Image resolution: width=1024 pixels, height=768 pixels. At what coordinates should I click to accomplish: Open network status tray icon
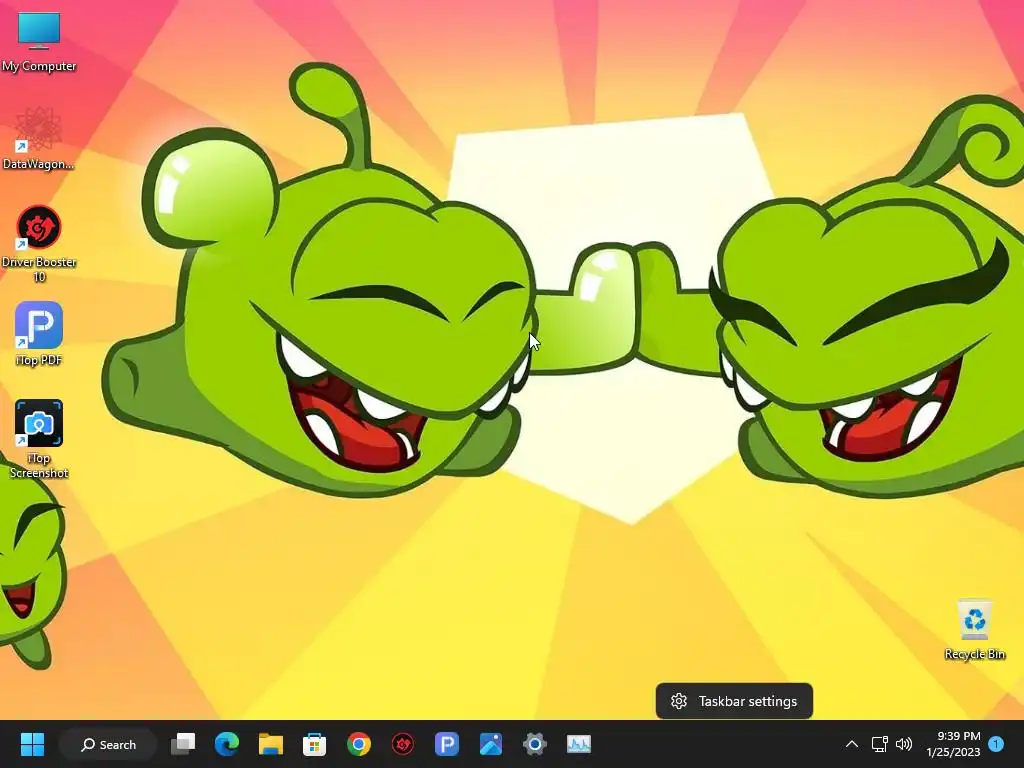(x=880, y=744)
